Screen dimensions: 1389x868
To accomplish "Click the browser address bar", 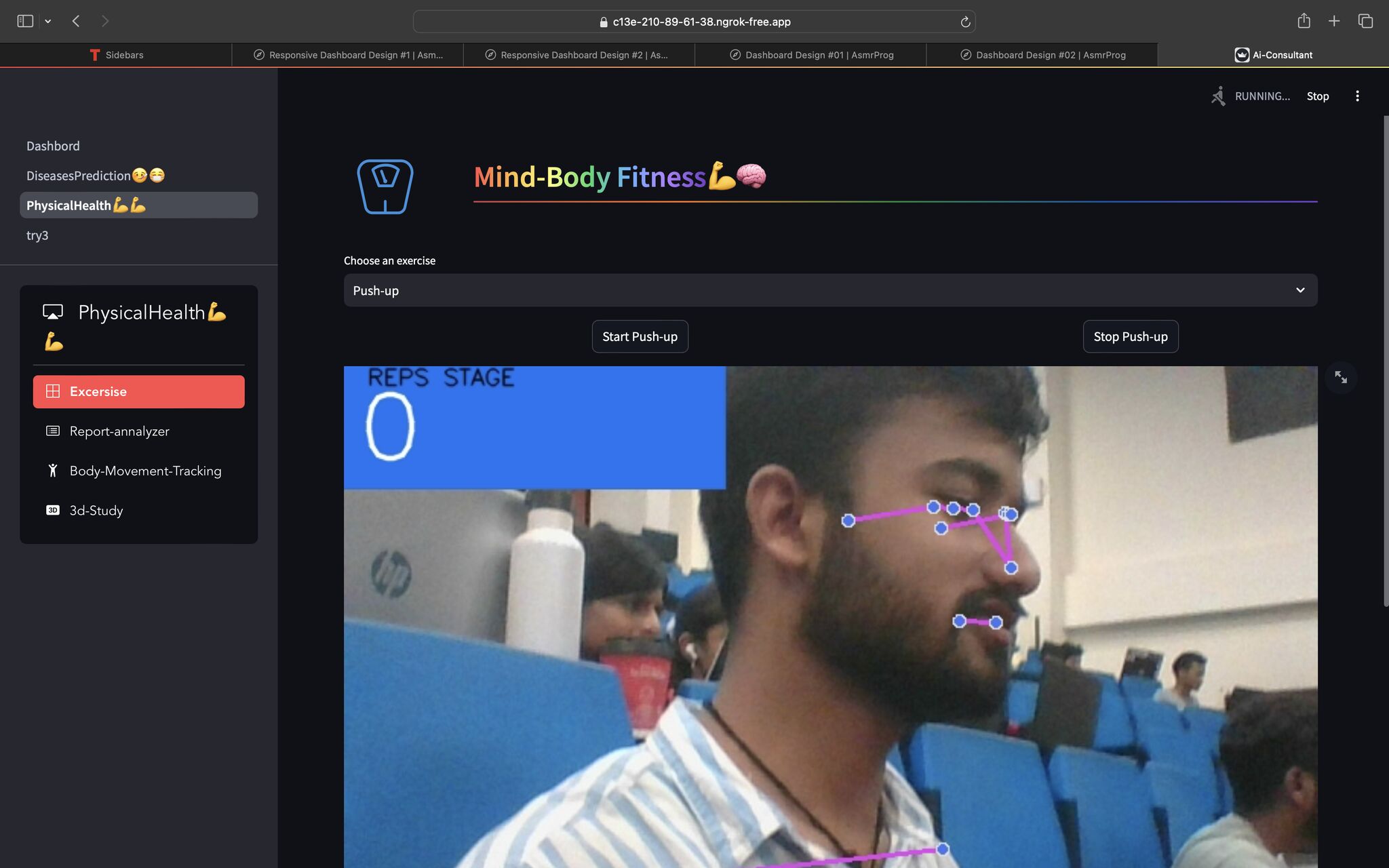I will [694, 22].
